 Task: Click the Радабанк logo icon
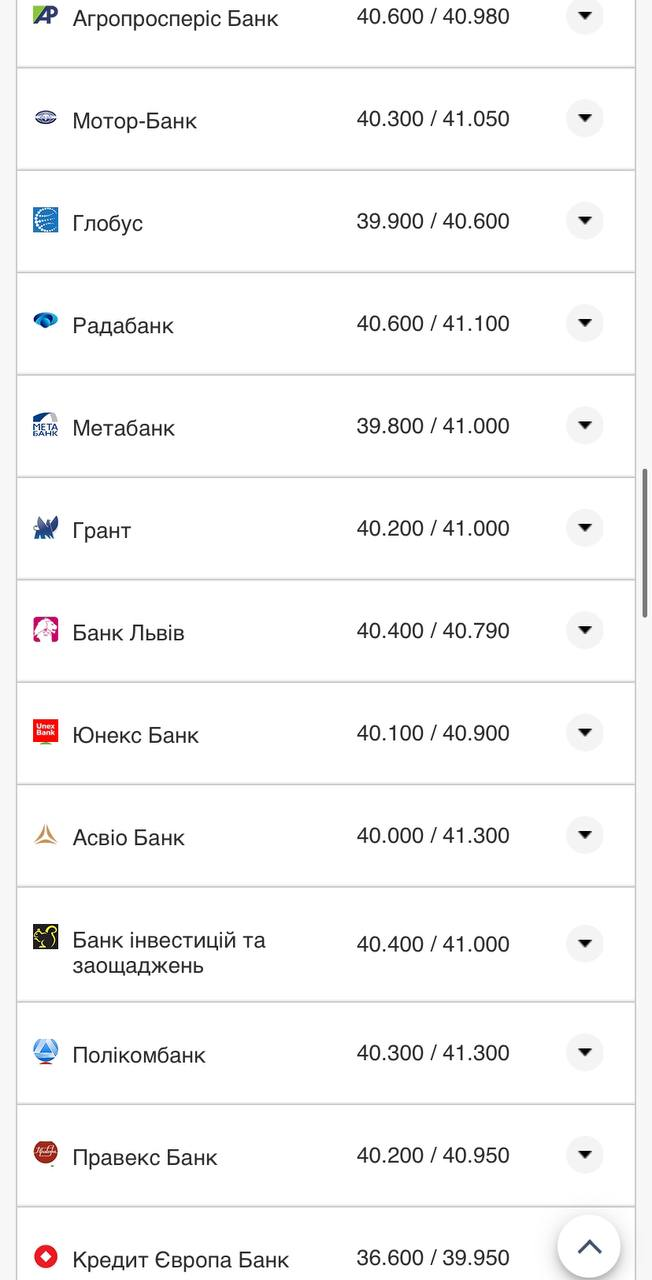point(45,322)
